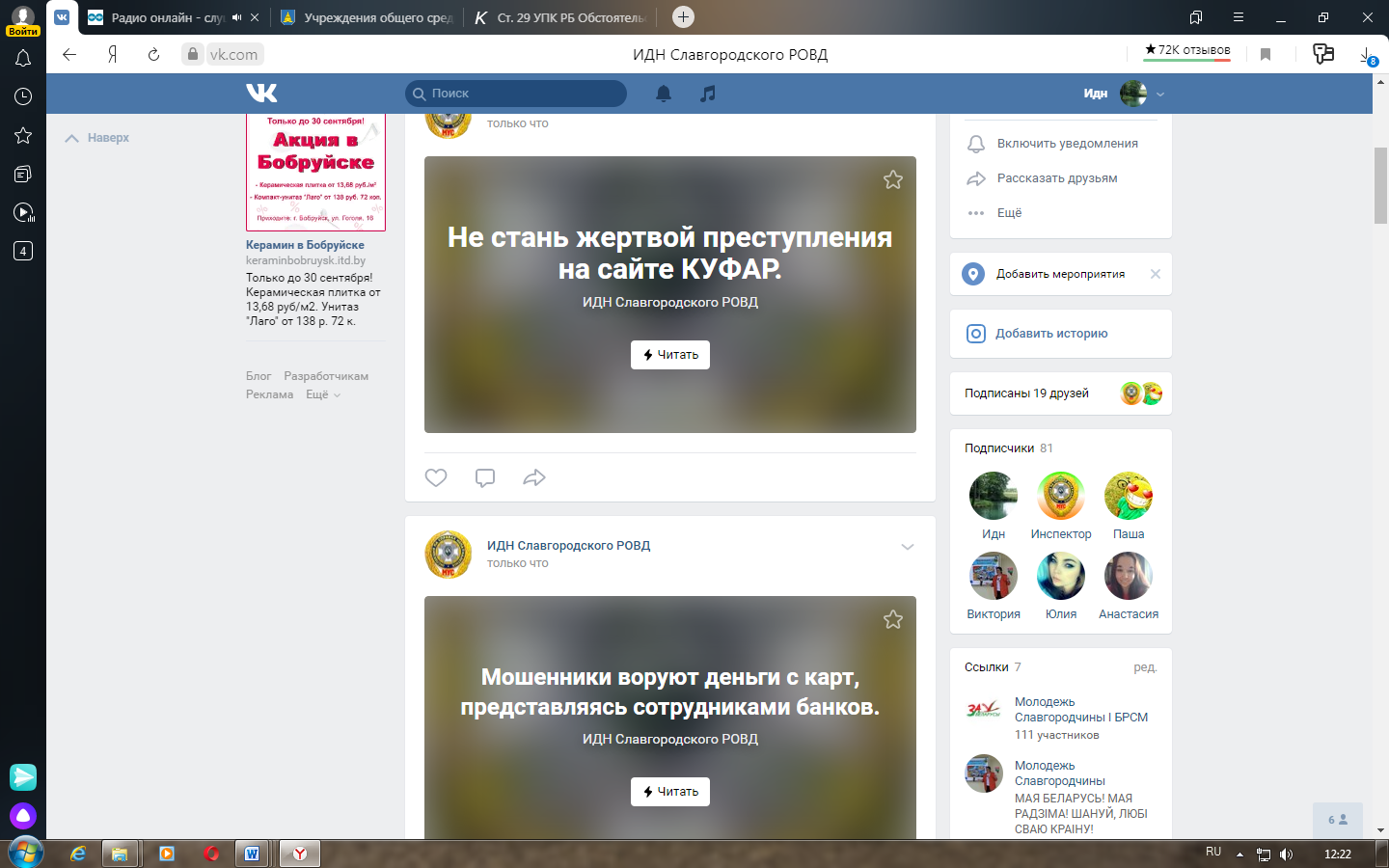
Task: Open subscriber Инспектор avatar
Action: coord(1061,496)
